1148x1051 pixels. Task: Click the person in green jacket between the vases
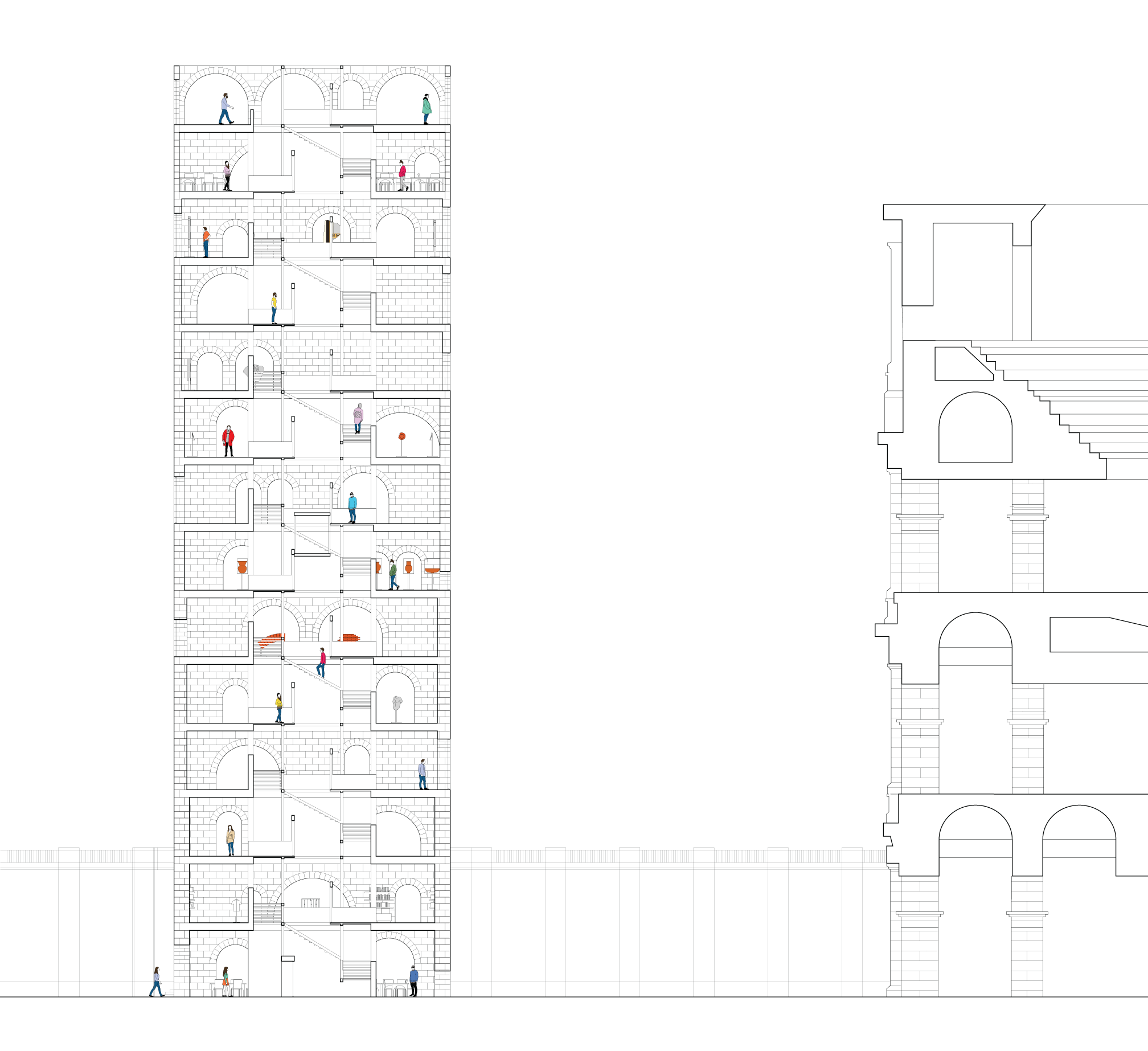coord(393,575)
